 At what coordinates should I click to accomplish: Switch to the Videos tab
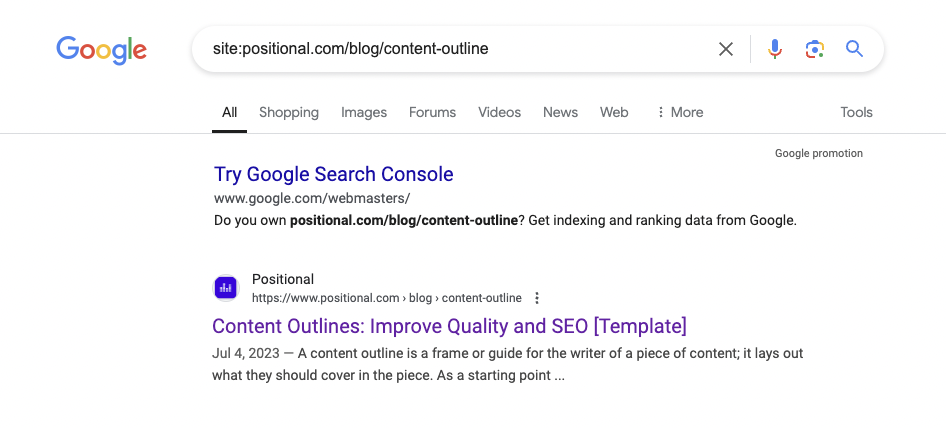click(500, 112)
